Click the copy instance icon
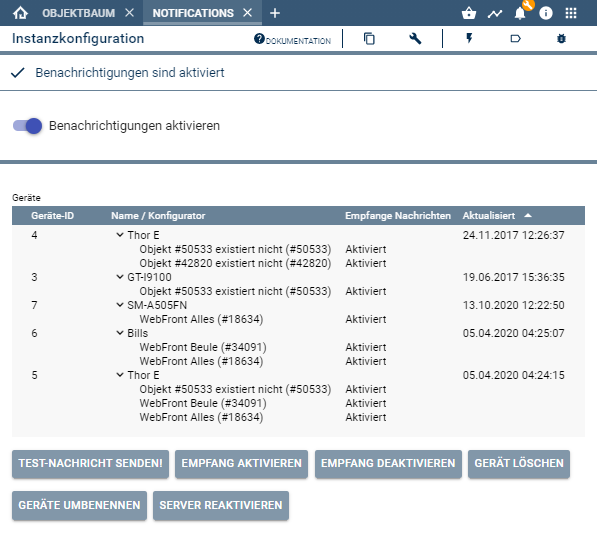The width and height of the screenshot is (597, 534). coord(369,38)
